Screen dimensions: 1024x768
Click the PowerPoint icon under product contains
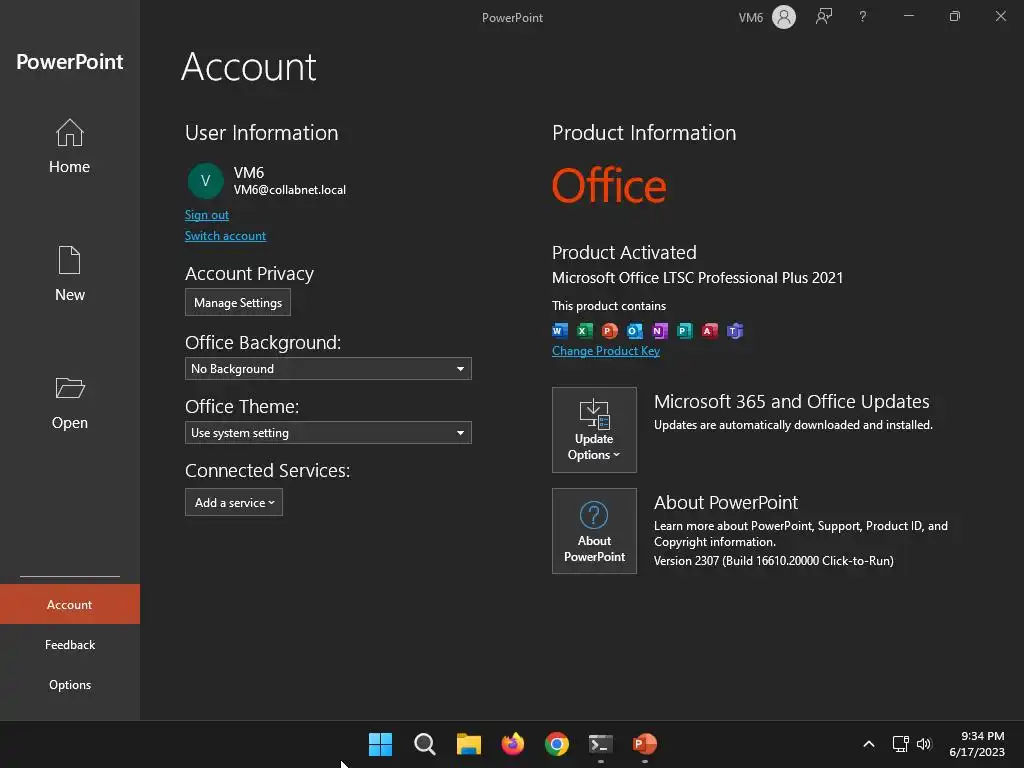click(609, 330)
